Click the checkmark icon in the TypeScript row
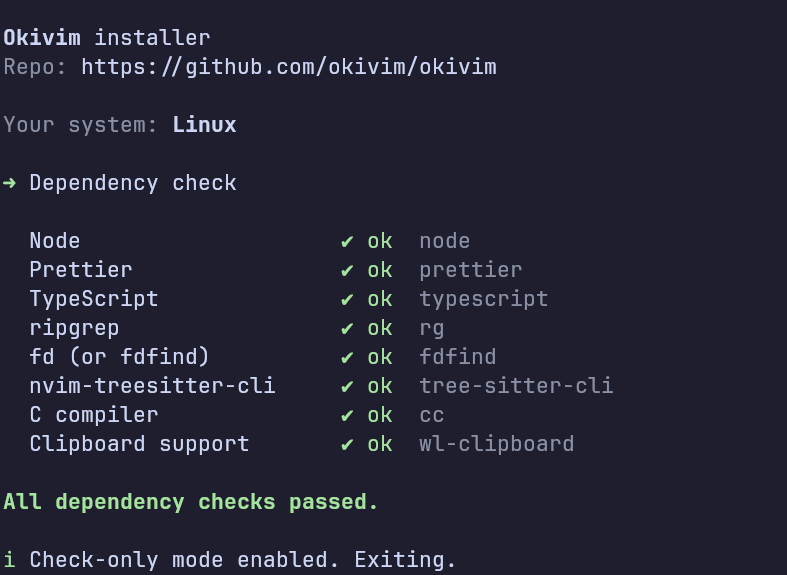Screen dimensions: 787x575 347,299
